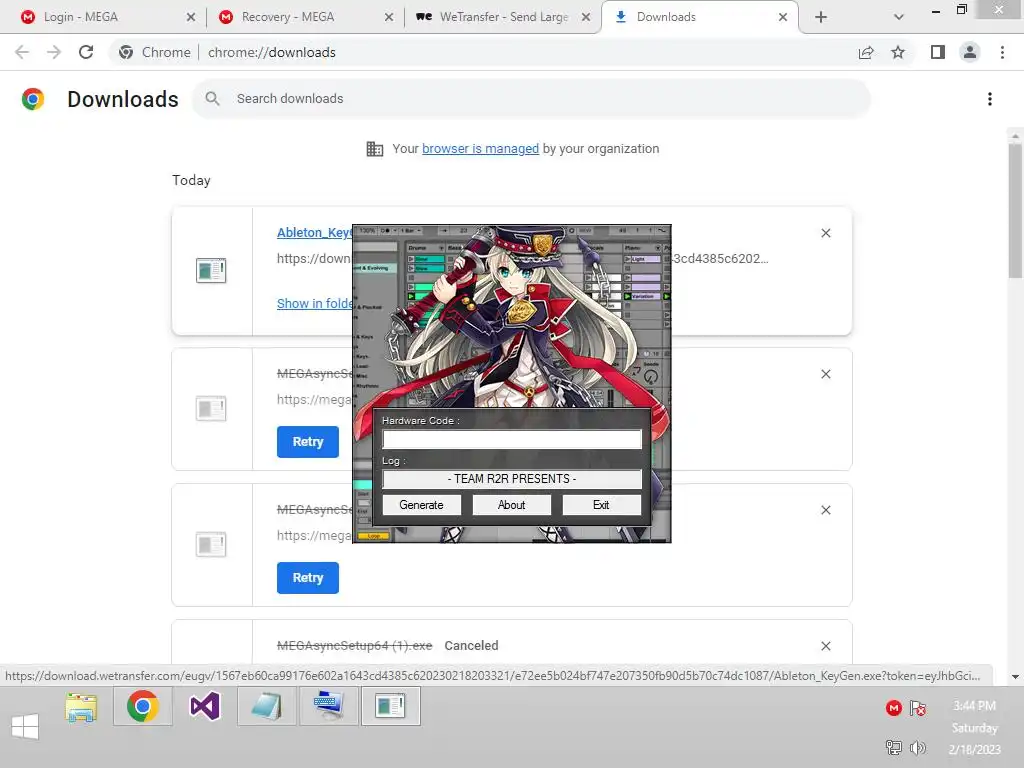Open the network tray icon

pos(893,748)
